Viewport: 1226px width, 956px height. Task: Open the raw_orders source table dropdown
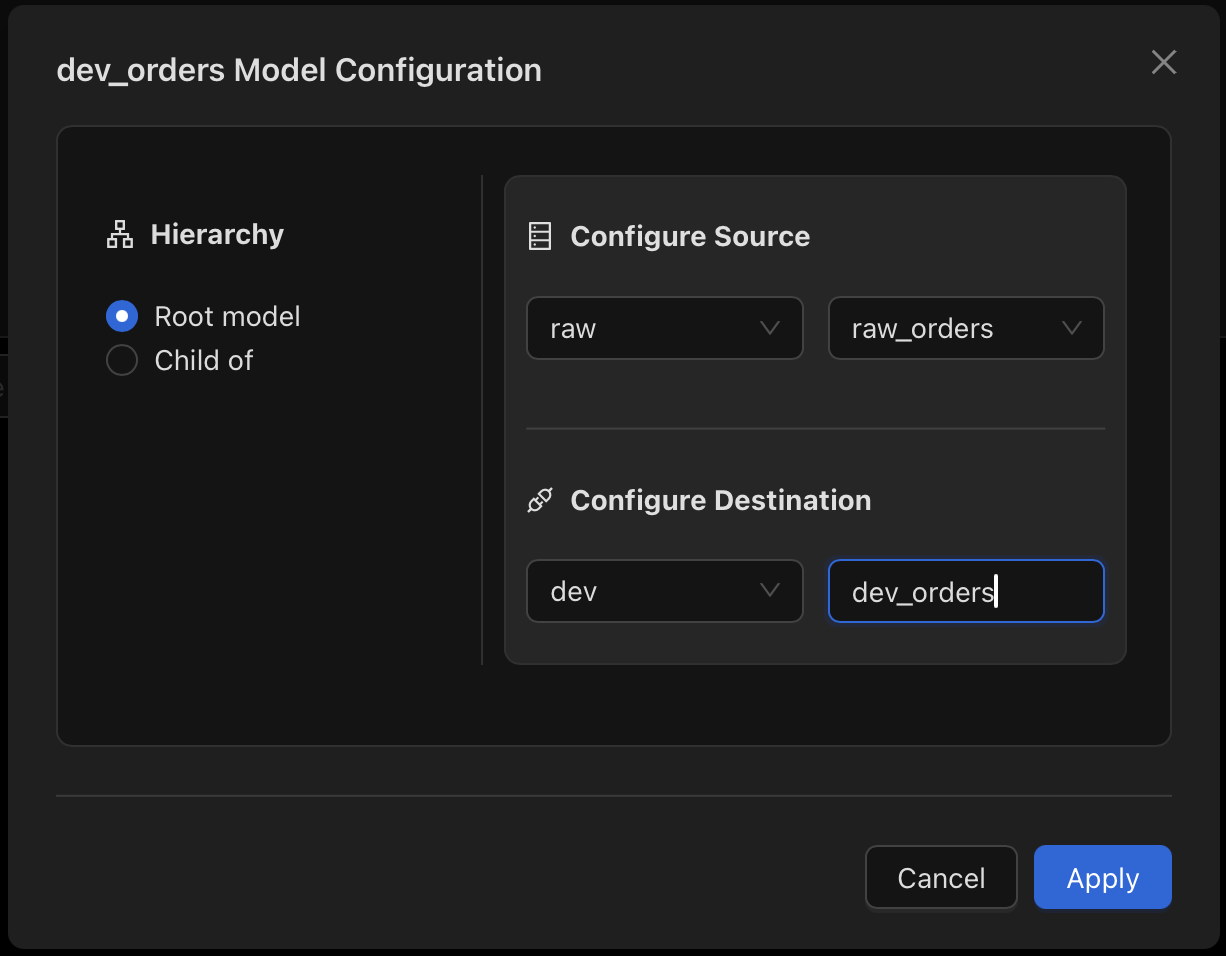point(966,328)
